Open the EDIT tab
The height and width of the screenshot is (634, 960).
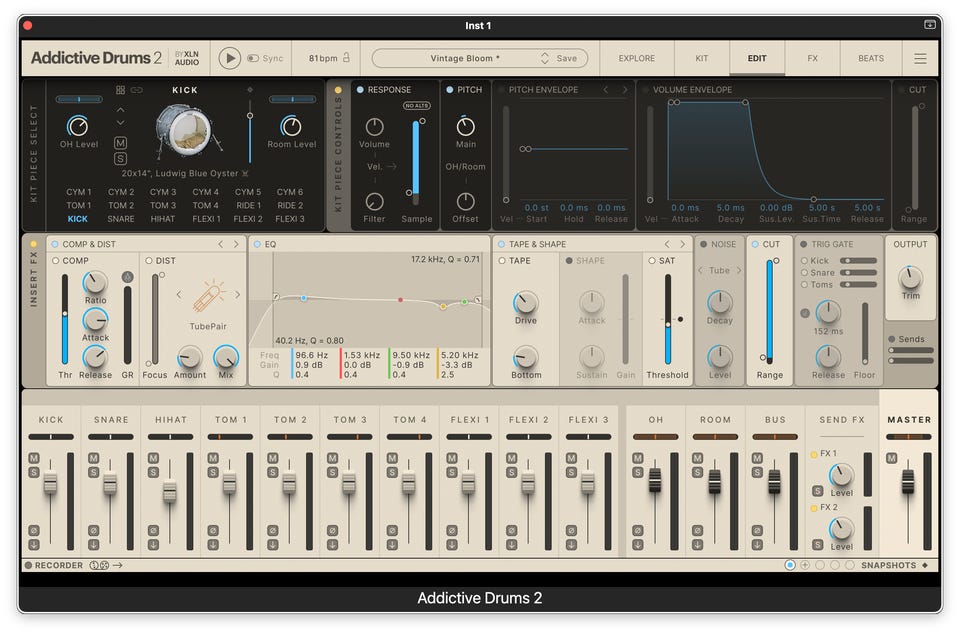pos(757,58)
